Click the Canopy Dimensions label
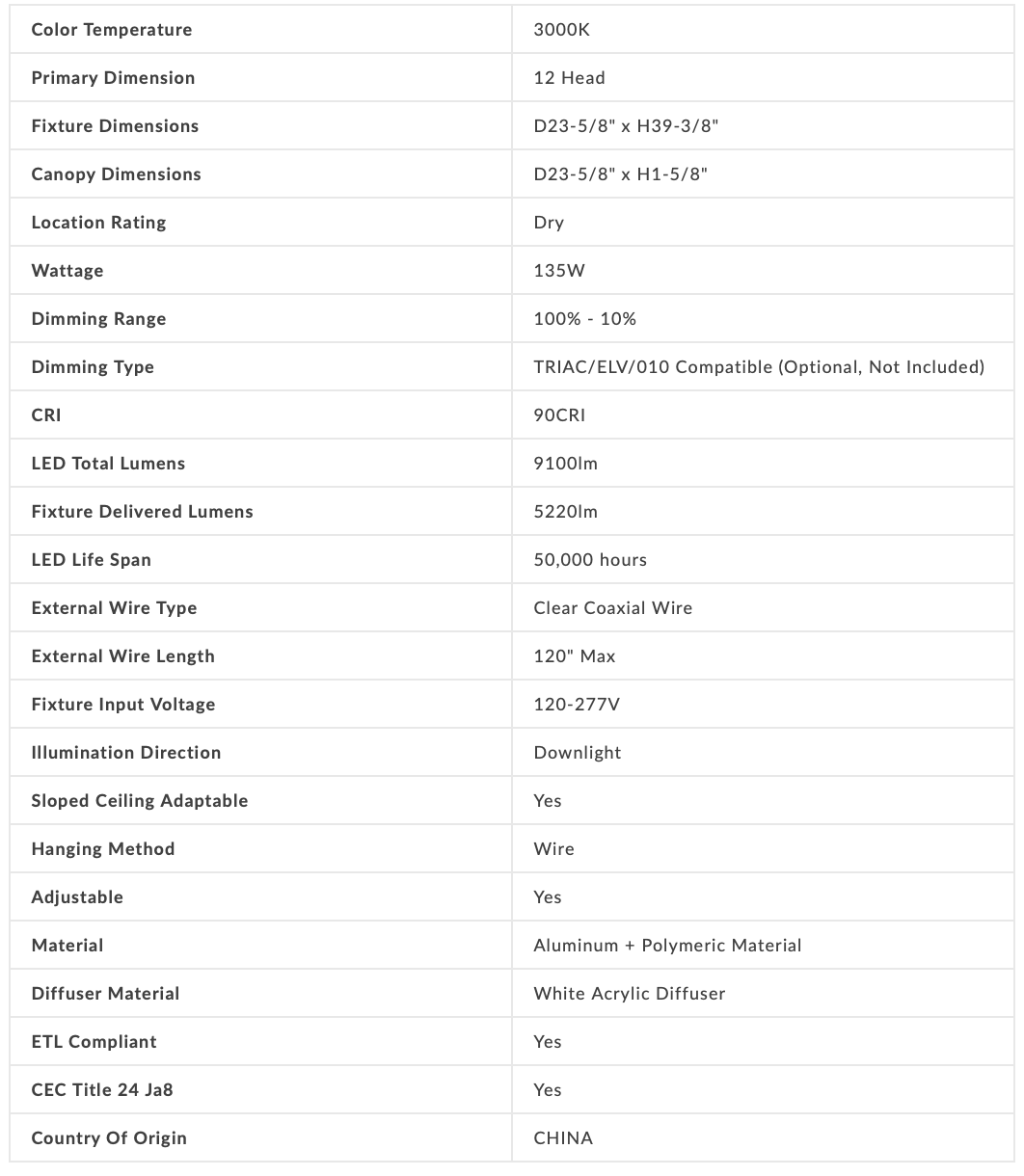The width and height of the screenshot is (1024, 1176). coord(116,174)
